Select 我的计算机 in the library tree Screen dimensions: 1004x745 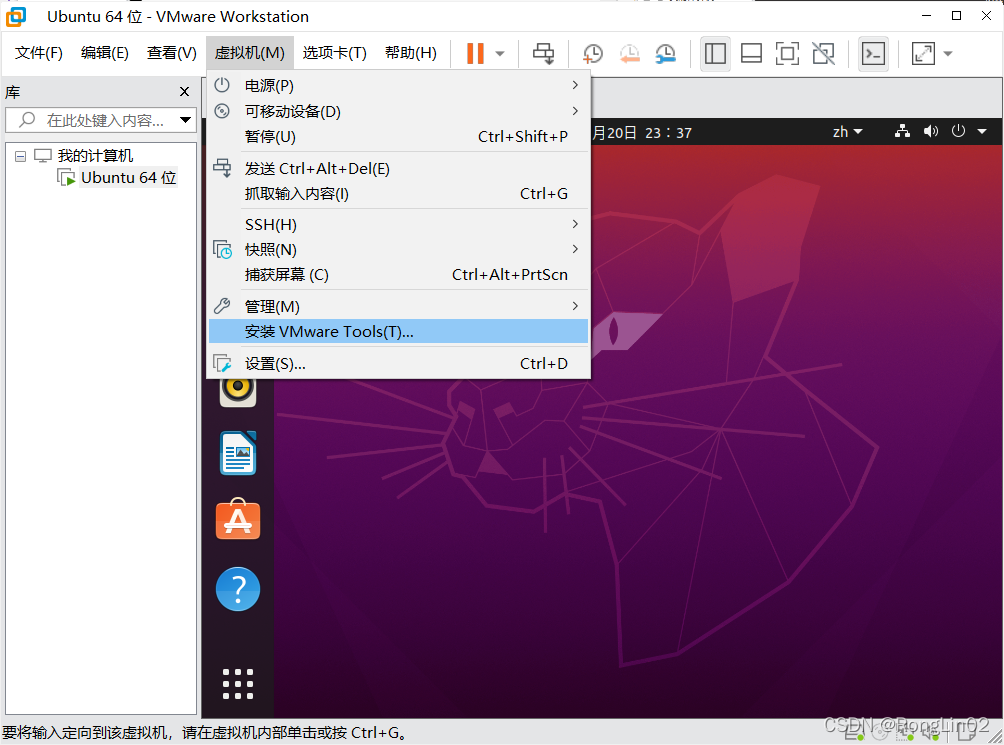pyautogui.click(x=95, y=156)
